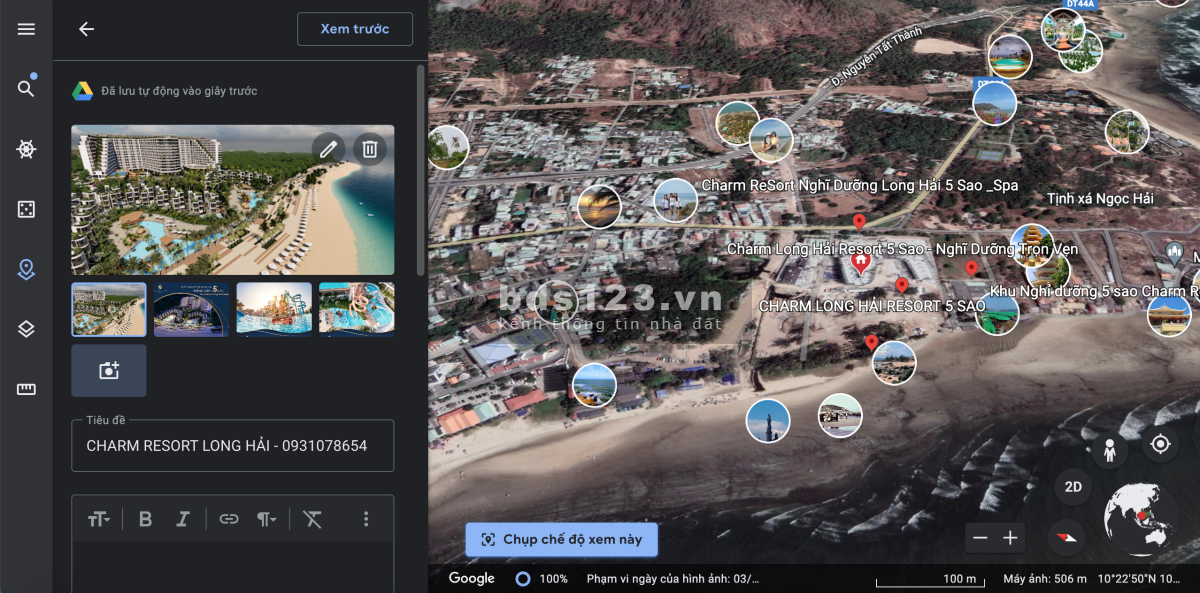Screen dimensions: 1200x593
Task: Click the Google logo on the map
Action: pos(472,578)
